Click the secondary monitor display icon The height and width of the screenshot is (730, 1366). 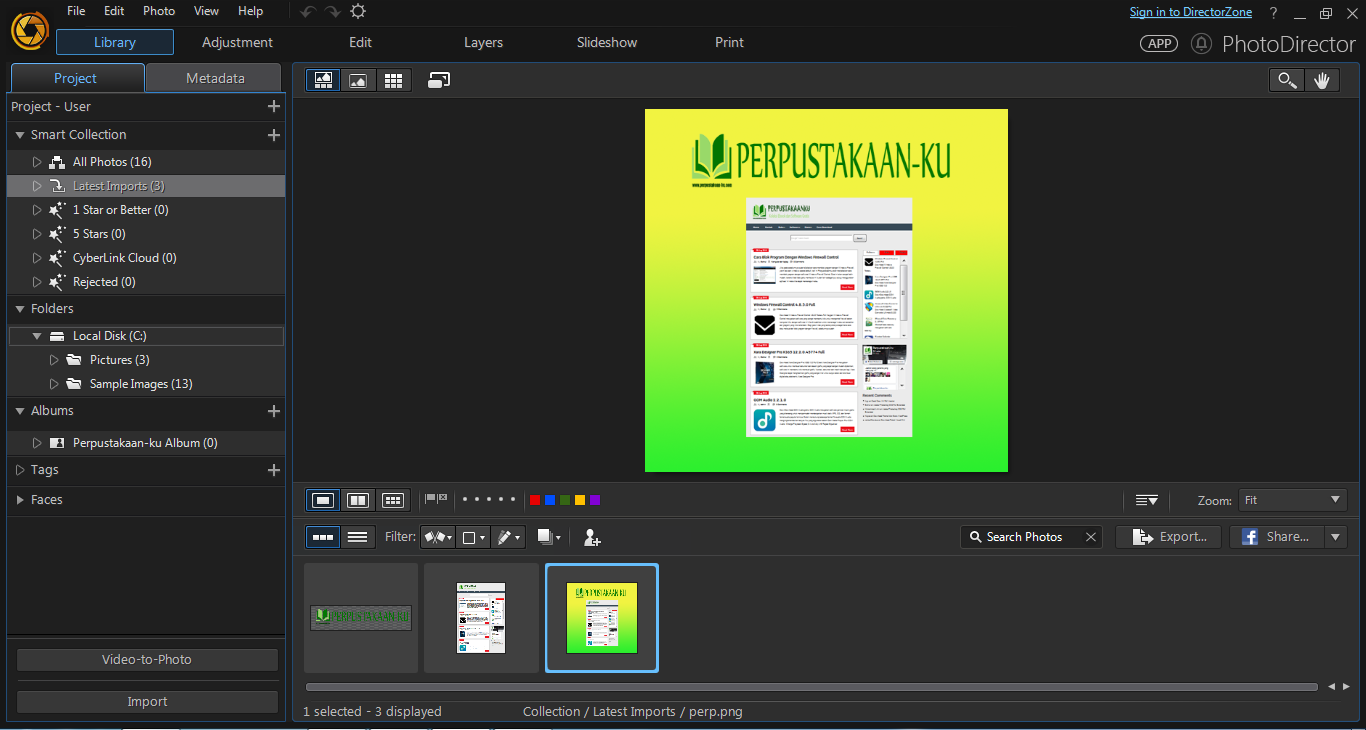pos(439,80)
